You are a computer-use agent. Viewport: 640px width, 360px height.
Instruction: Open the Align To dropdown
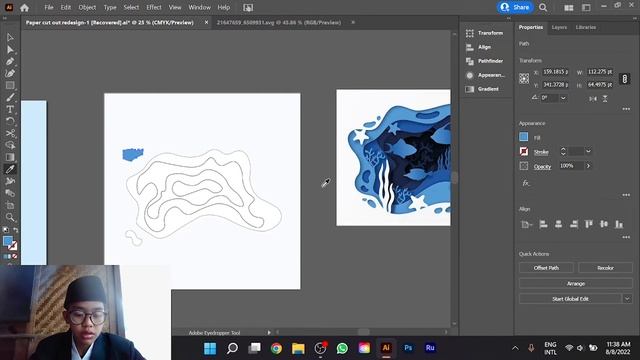[x=527, y=224]
